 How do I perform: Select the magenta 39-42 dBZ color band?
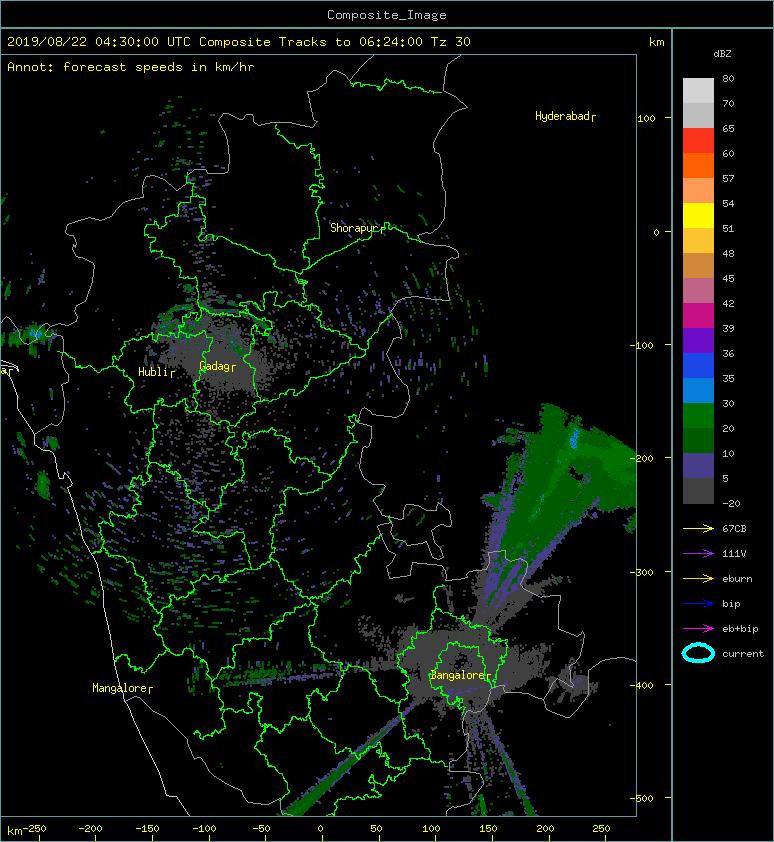[x=698, y=316]
